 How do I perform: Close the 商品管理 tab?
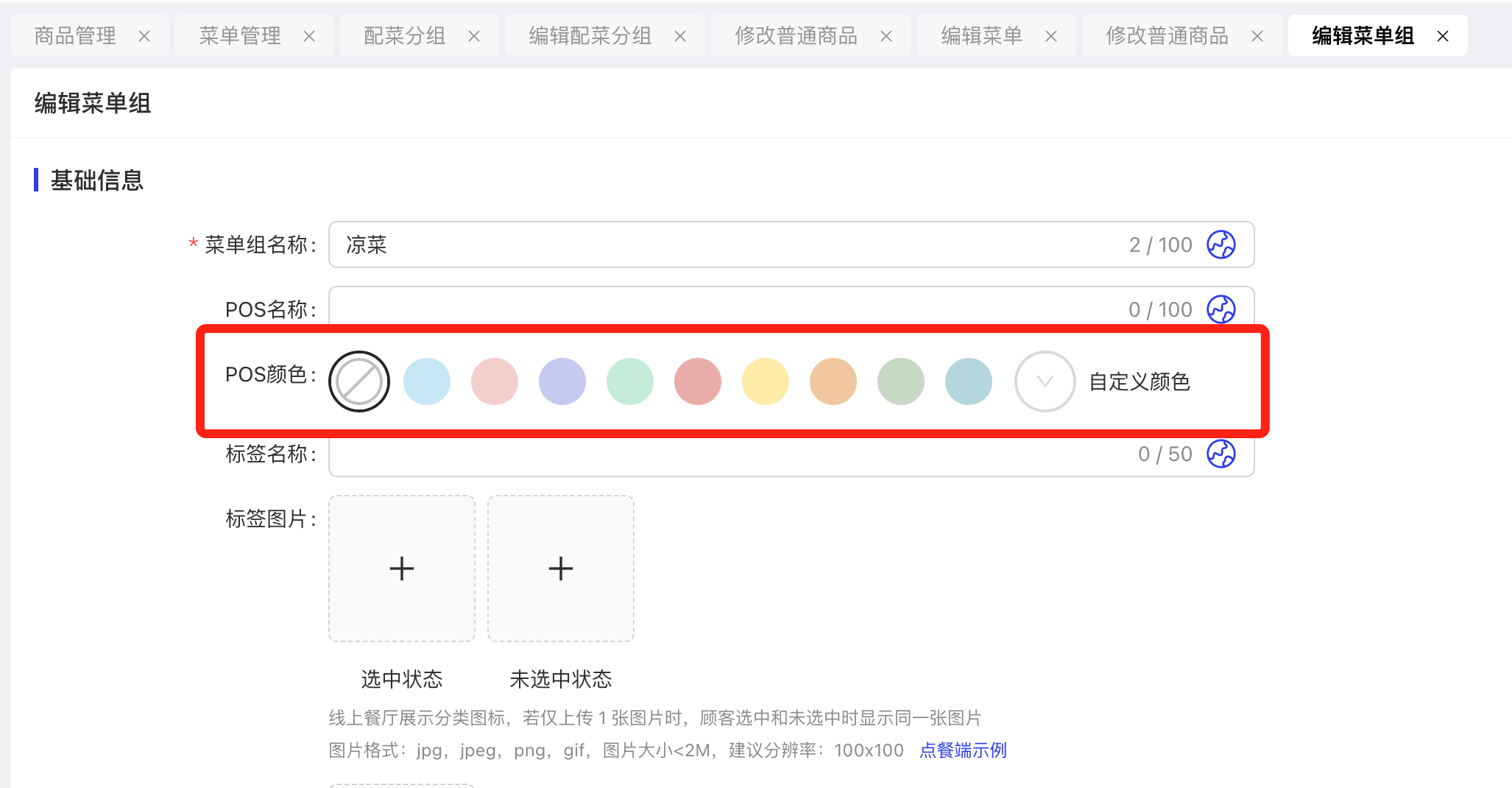144,36
